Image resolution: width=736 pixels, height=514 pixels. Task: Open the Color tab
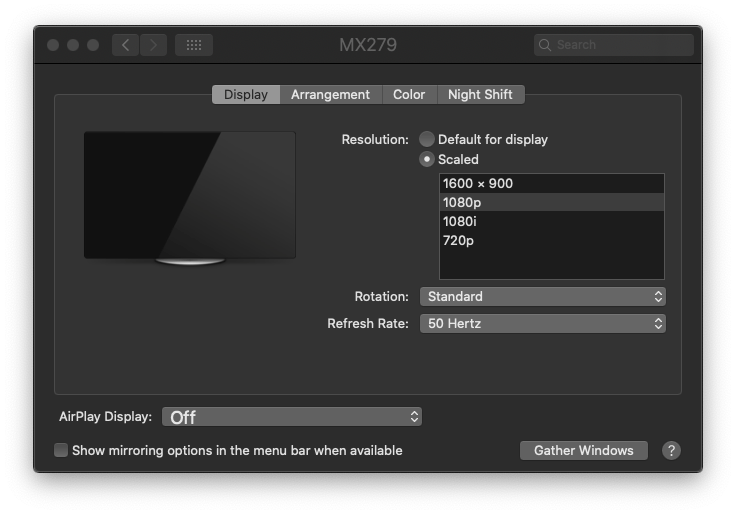[409, 95]
